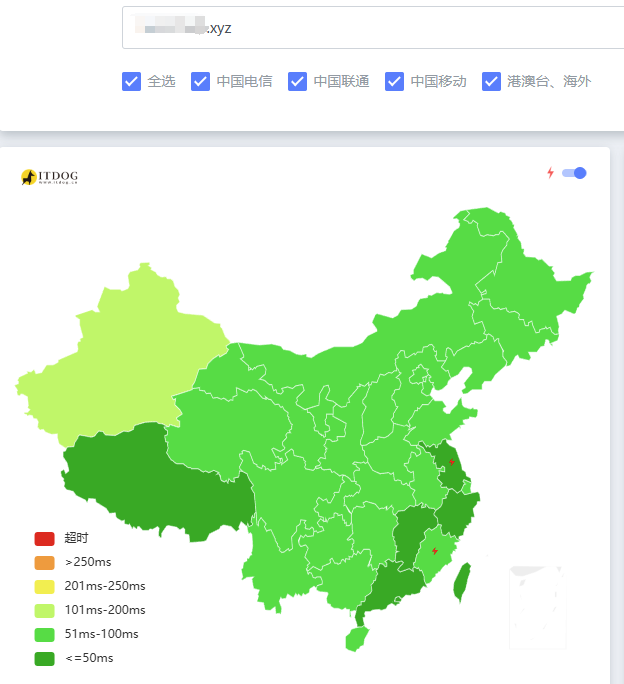Click the ITDOG logo
This screenshot has height=684, width=624.
(49, 177)
